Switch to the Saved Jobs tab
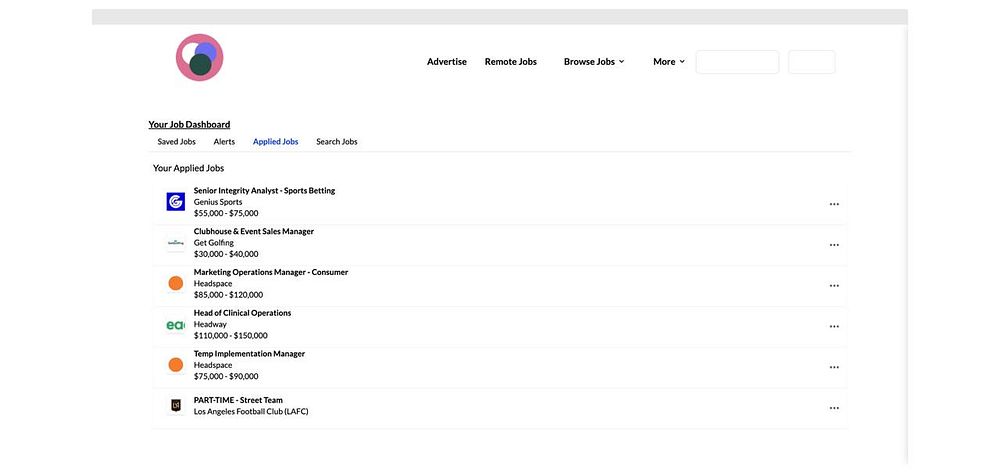The image size is (1000, 474). [x=177, y=142]
